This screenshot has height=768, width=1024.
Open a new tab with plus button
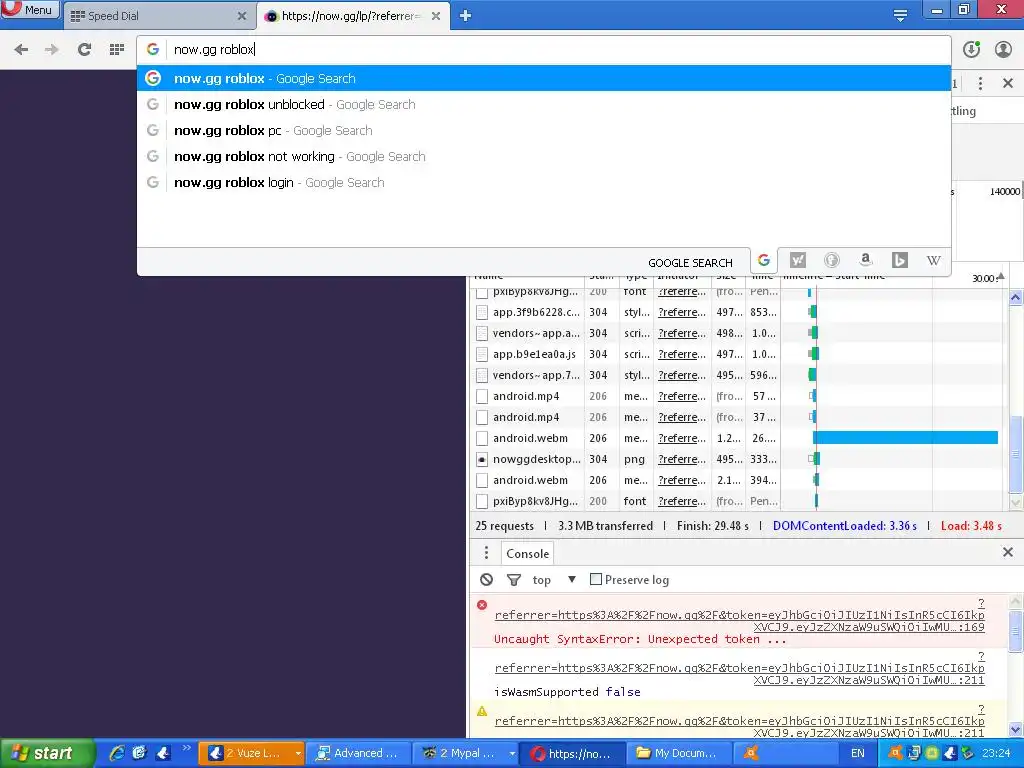[x=465, y=16]
